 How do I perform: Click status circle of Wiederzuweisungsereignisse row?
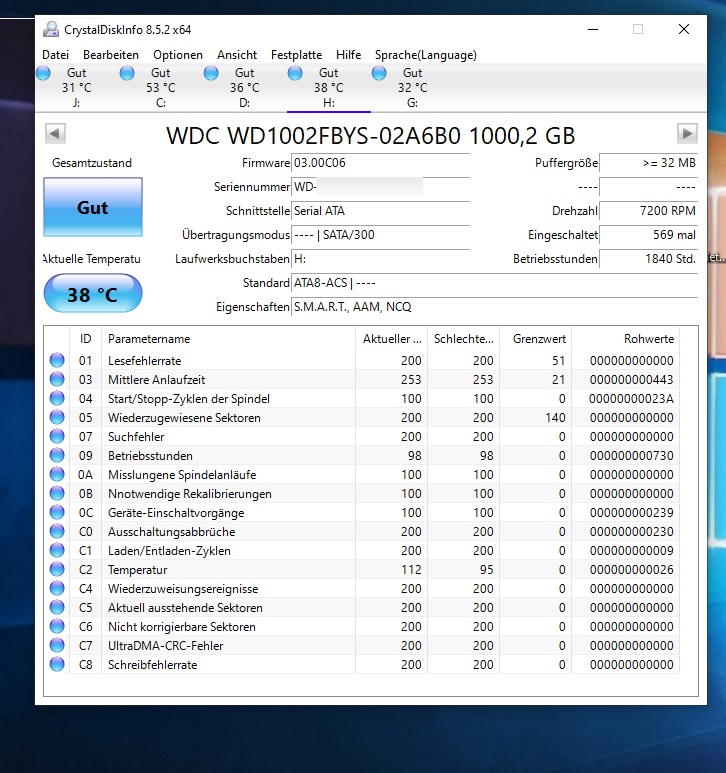57,588
